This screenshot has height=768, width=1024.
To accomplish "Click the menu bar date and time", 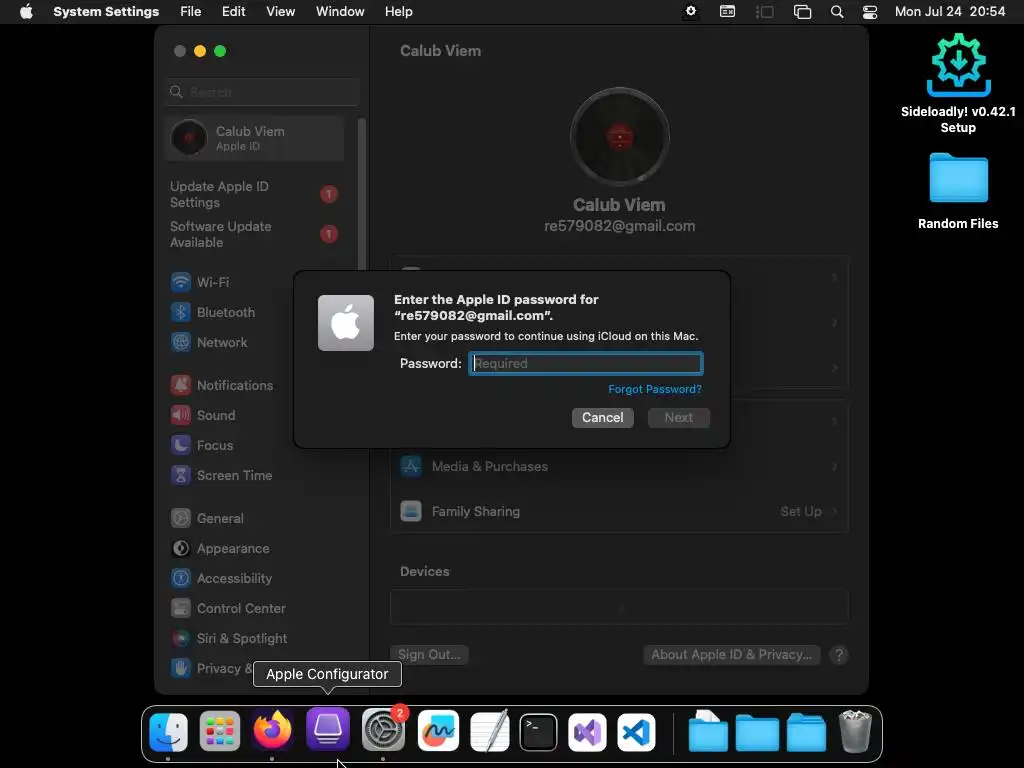I will (950, 11).
